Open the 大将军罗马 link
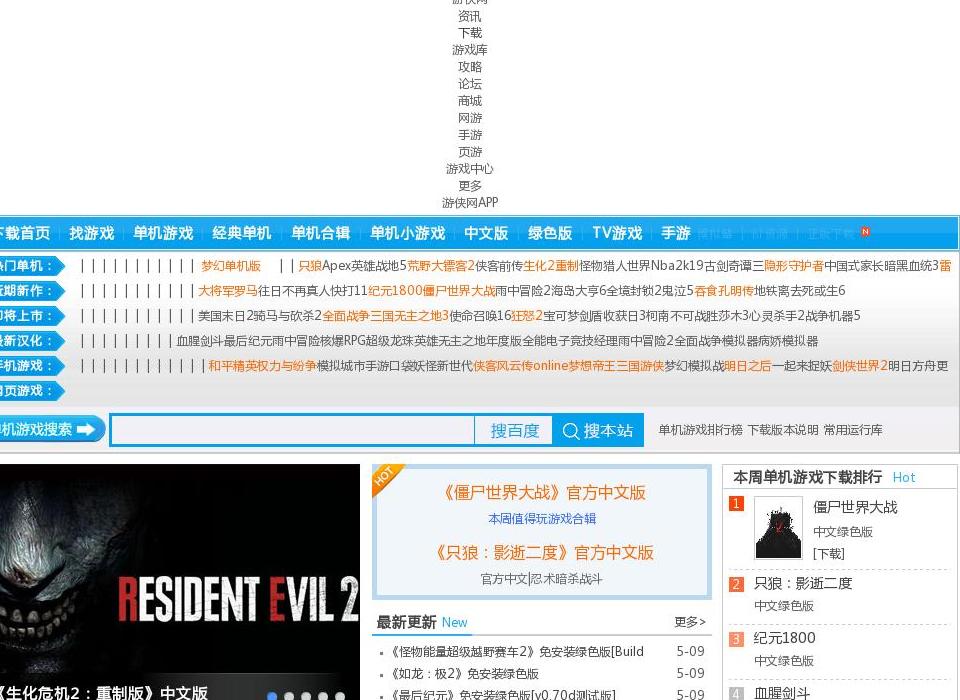 (228, 291)
